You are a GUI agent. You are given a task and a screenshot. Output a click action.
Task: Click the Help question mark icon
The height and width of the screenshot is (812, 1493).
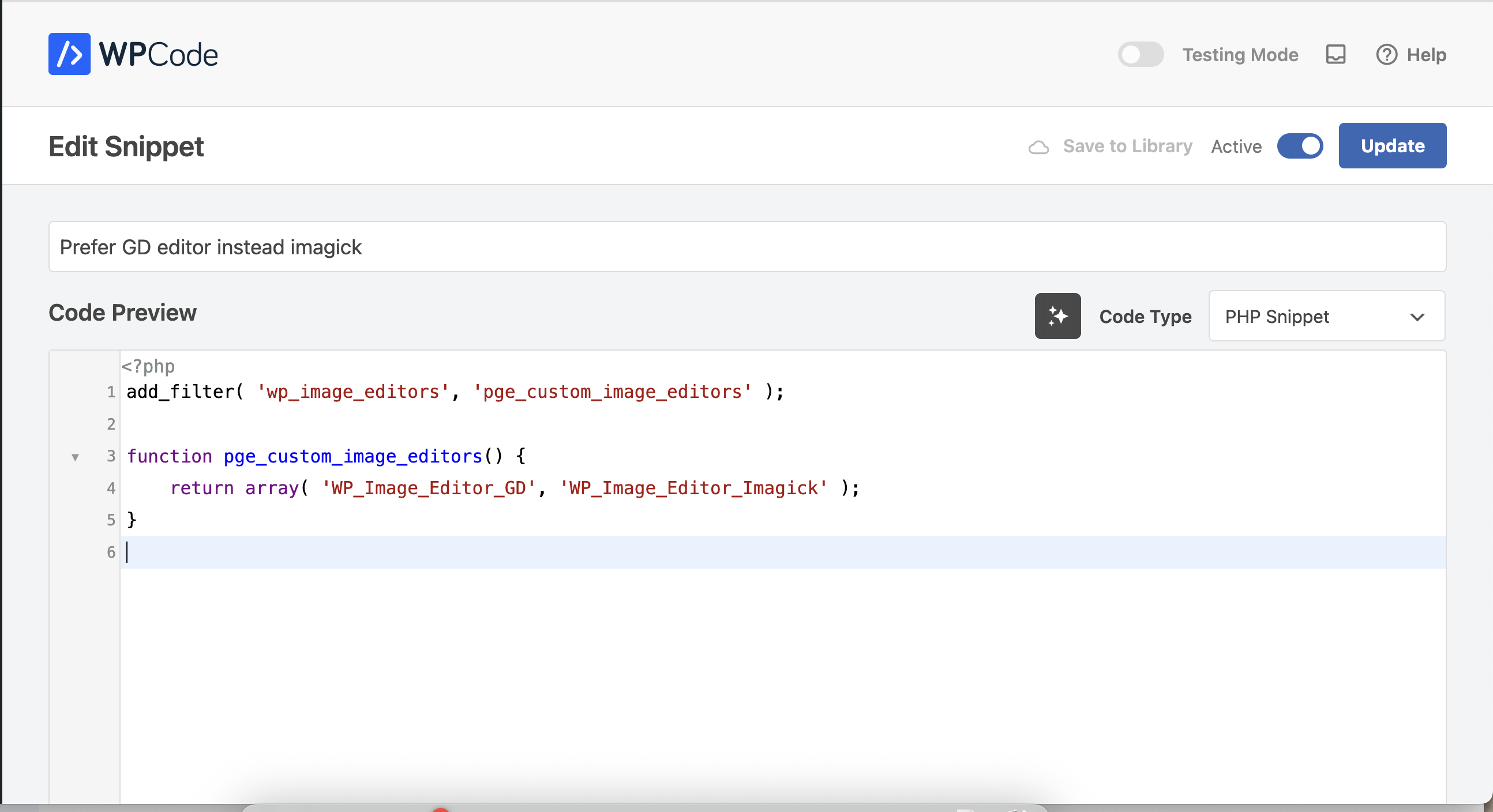1386,54
